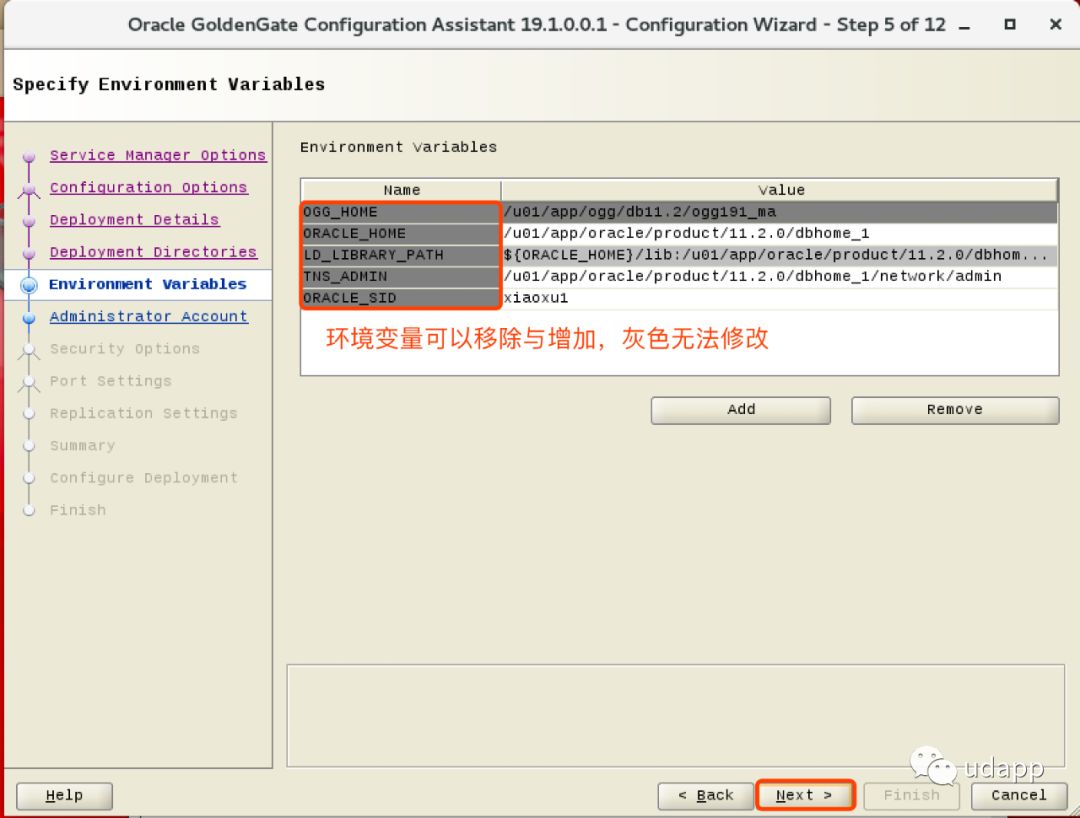Open Help for this step
Image resolution: width=1080 pixels, height=818 pixels.
64,796
